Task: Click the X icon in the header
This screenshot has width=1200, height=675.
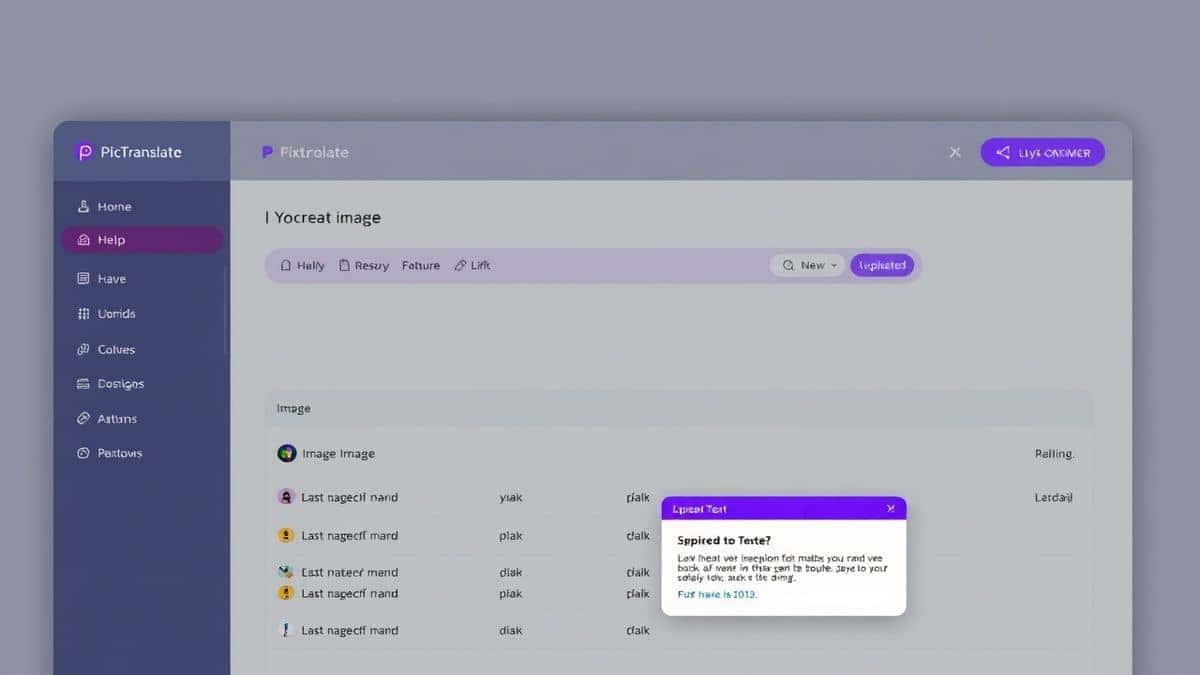Action: [x=955, y=152]
